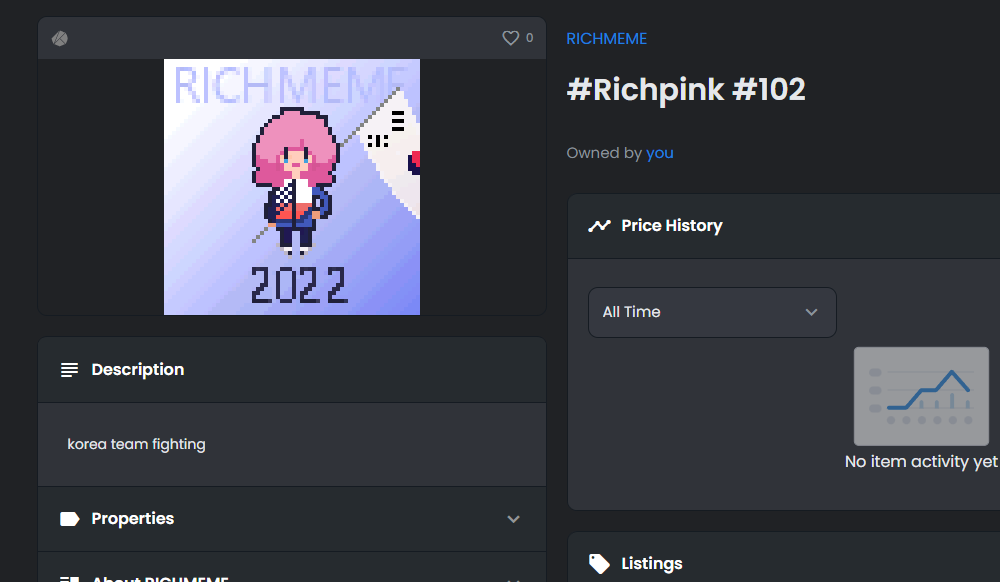Click the empty chart placeholder graphic
1000x582 pixels.
(921, 396)
